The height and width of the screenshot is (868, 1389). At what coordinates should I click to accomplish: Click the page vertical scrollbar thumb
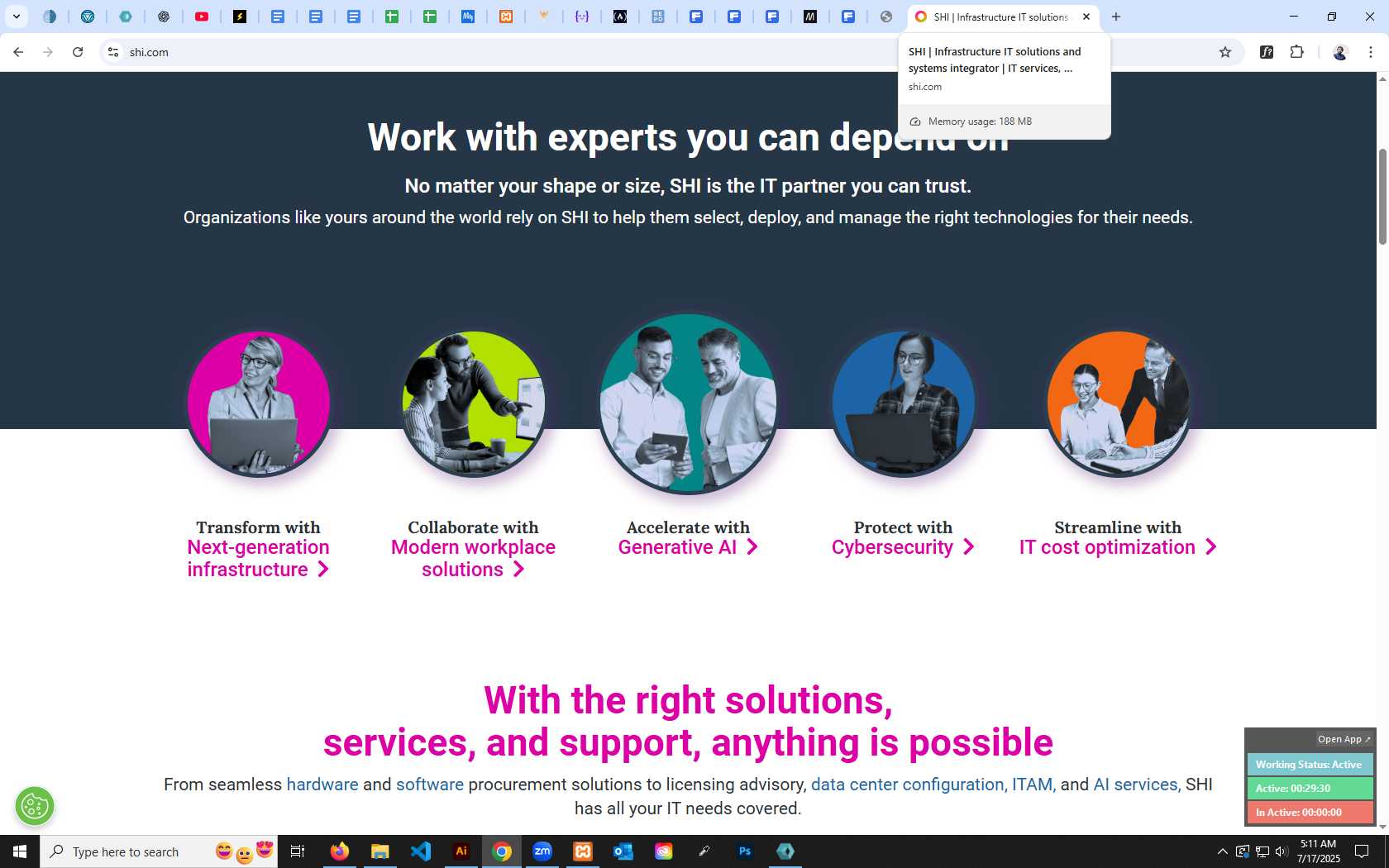[1382, 197]
